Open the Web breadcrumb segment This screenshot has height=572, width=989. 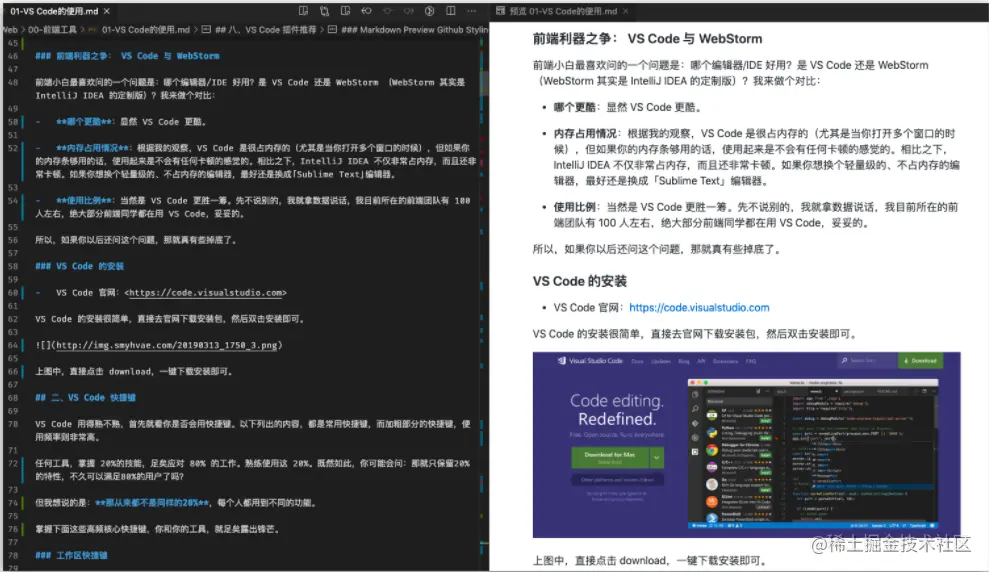click(10, 30)
